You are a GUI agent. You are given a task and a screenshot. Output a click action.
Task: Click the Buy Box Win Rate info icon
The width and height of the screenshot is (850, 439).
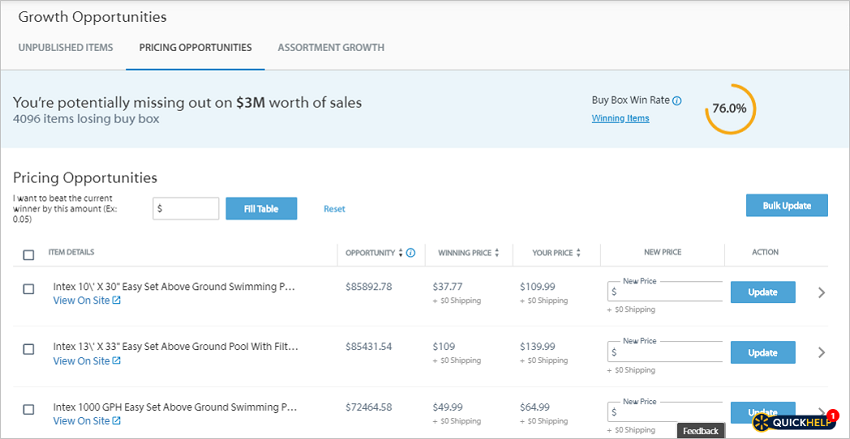(677, 101)
